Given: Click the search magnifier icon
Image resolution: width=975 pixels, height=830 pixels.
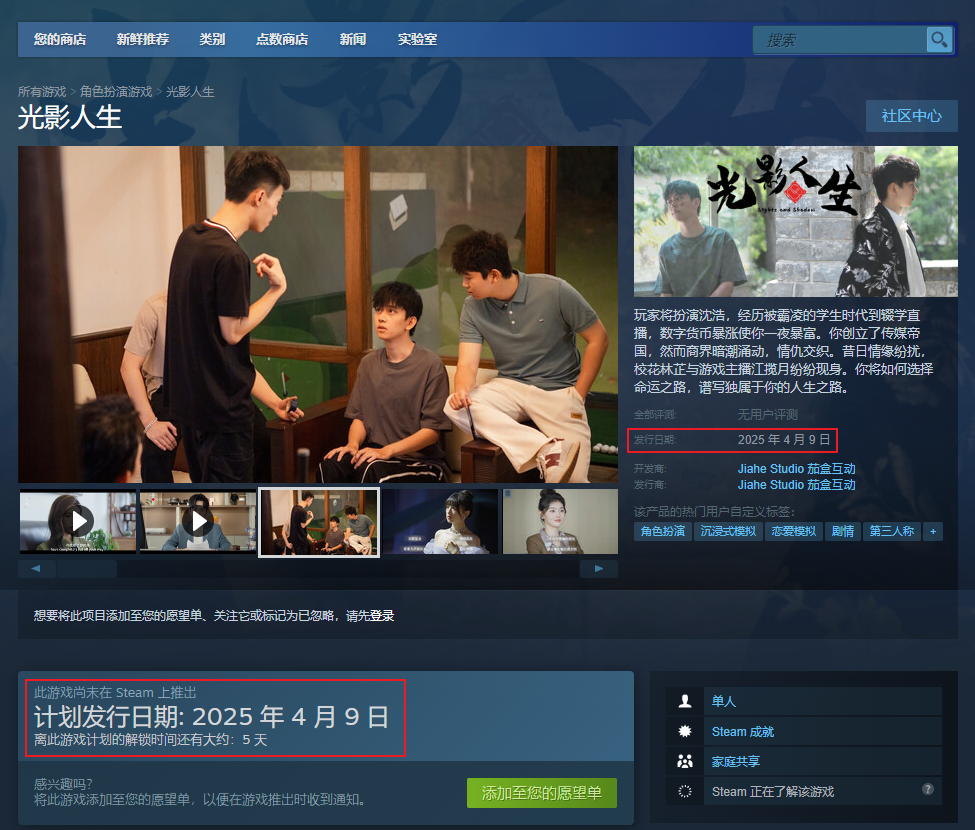Looking at the screenshot, I should click(x=939, y=40).
